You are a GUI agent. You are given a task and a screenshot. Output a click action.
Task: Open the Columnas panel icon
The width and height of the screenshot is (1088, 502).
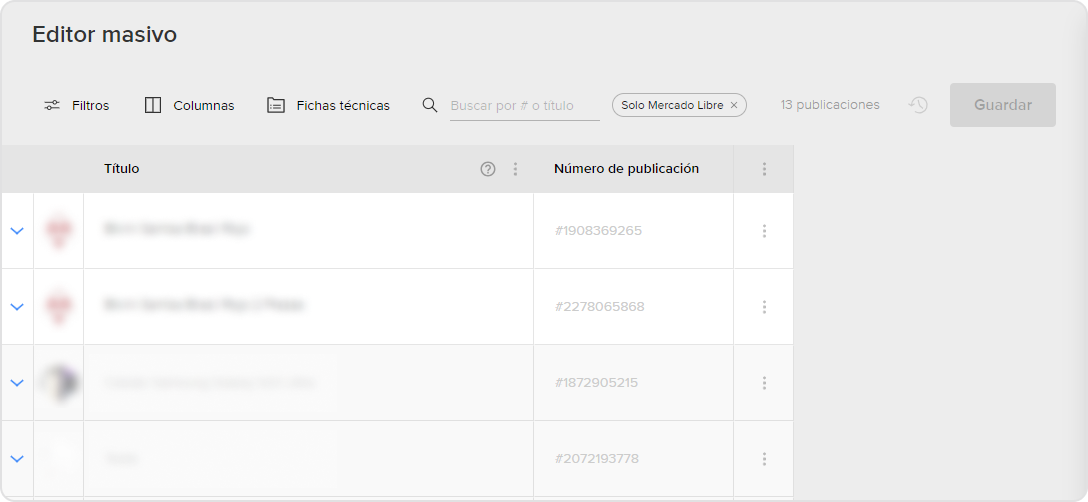pyautogui.click(x=153, y=106)
